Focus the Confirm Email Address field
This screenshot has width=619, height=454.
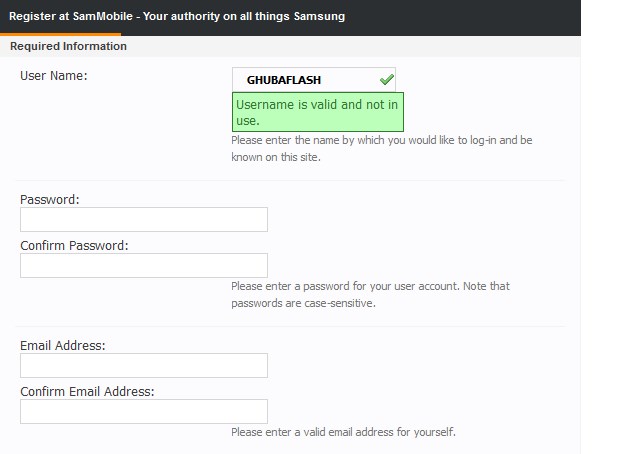(x=144, y=411)
